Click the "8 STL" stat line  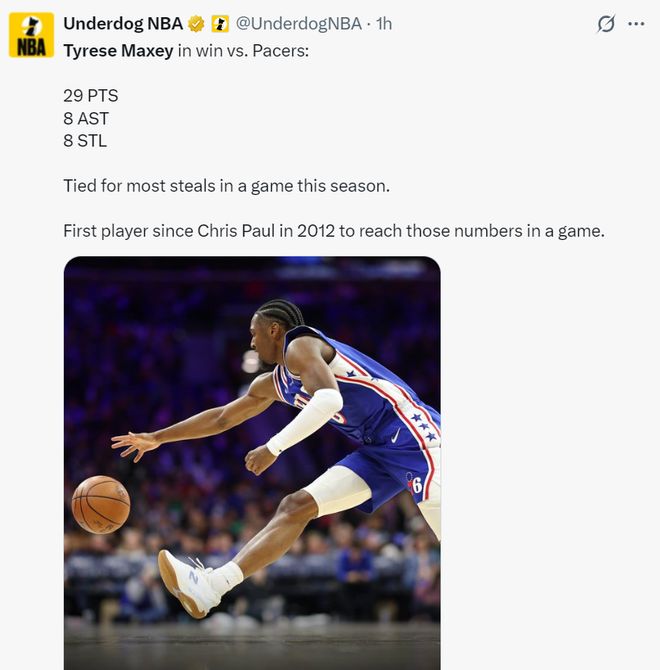[x=85, y=141]
